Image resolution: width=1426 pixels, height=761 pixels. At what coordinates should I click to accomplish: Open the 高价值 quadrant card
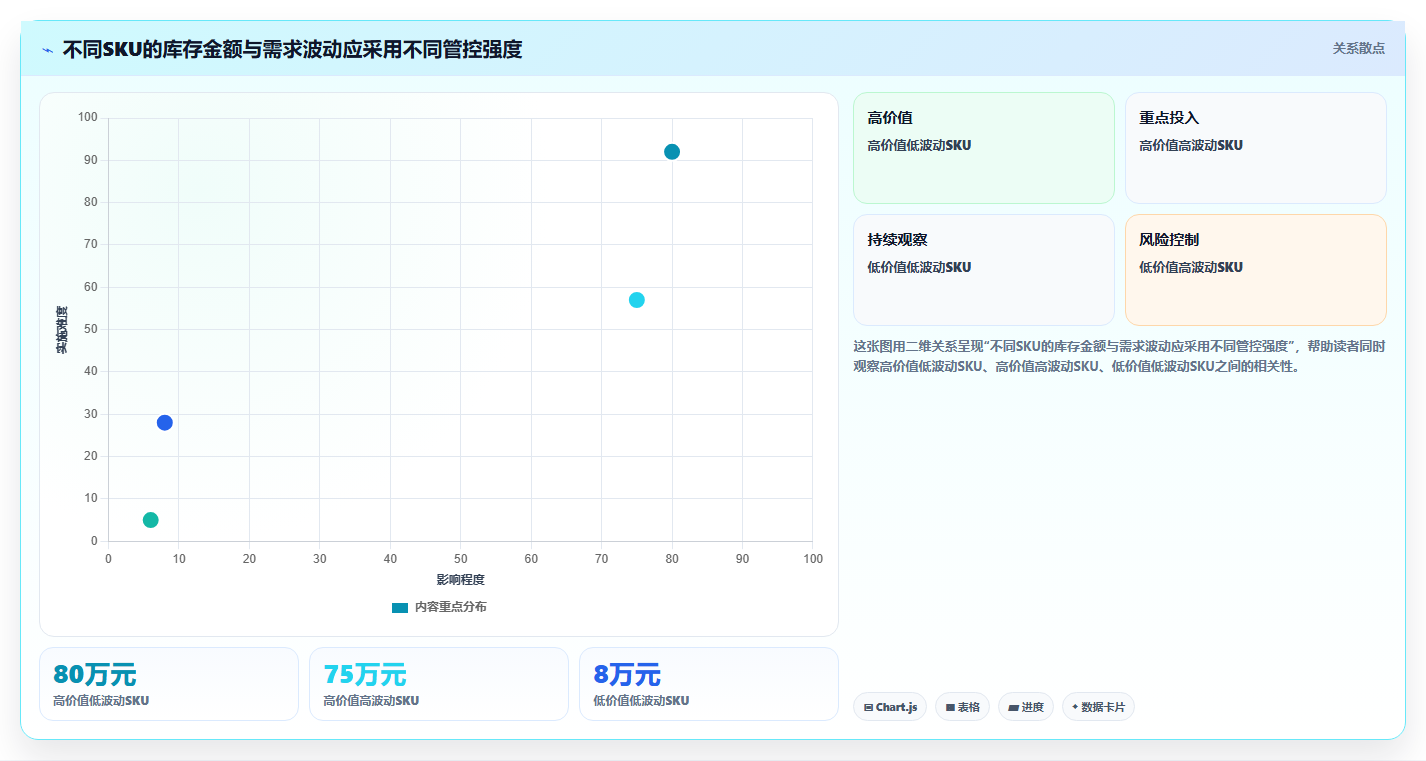(x=984, y=148)
